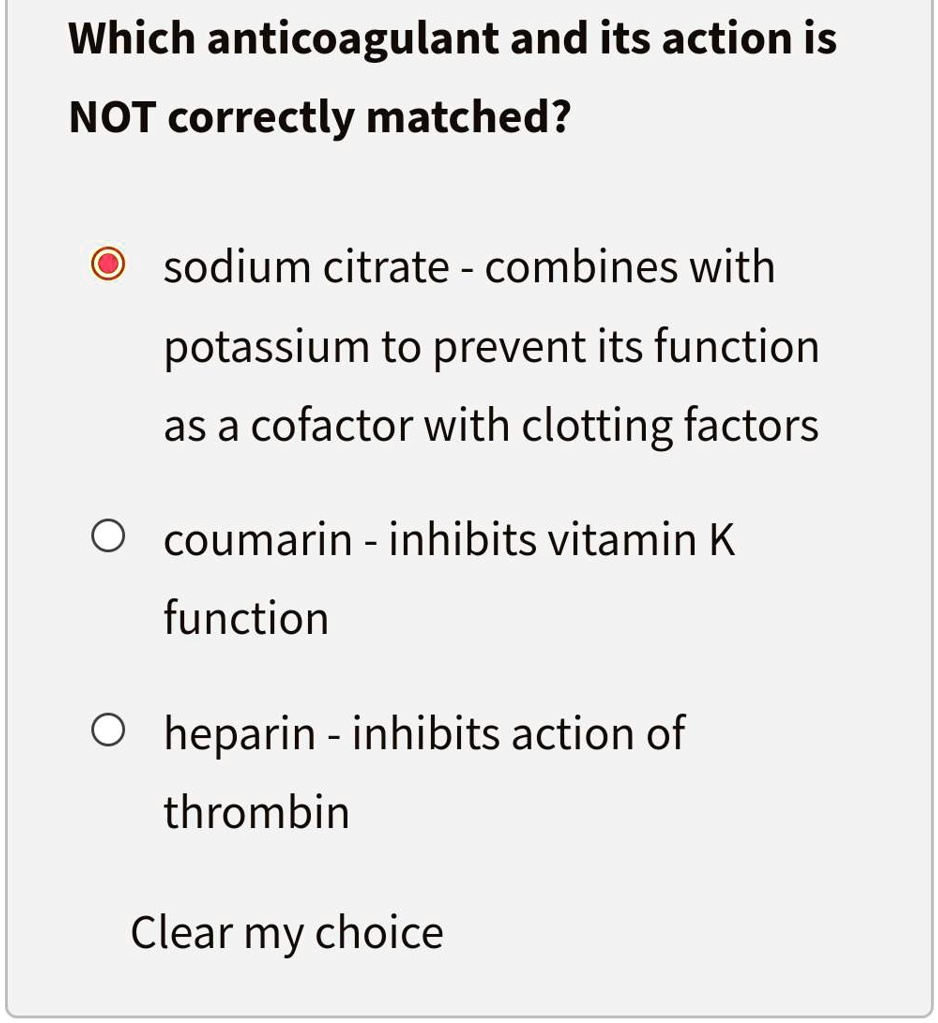Screen dimensions: 938x1023
Task: Click the 'heparin - inhibits action of' label line
Action: 424,734
